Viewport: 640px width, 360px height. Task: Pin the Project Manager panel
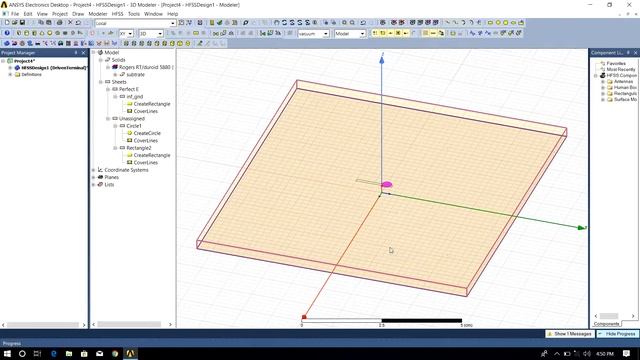click(76, 53)
